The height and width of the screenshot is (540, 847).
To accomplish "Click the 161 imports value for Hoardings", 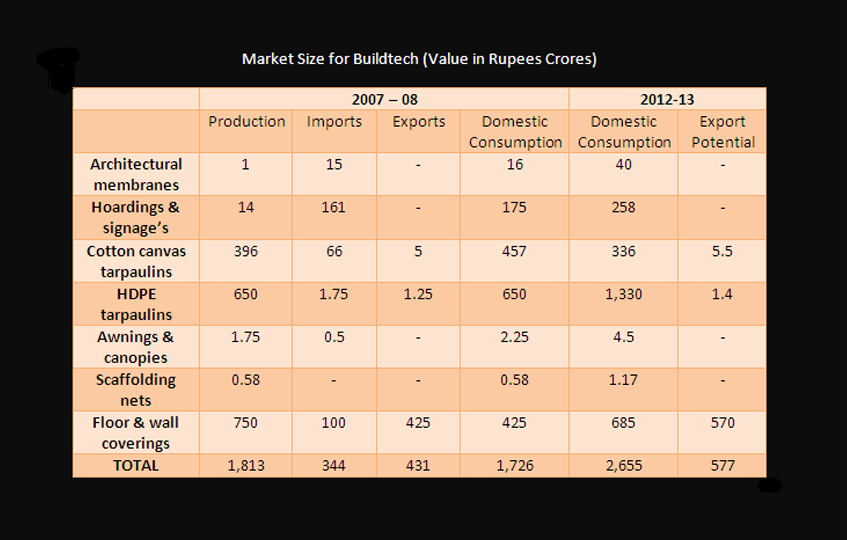I will [x=334, y=207].
